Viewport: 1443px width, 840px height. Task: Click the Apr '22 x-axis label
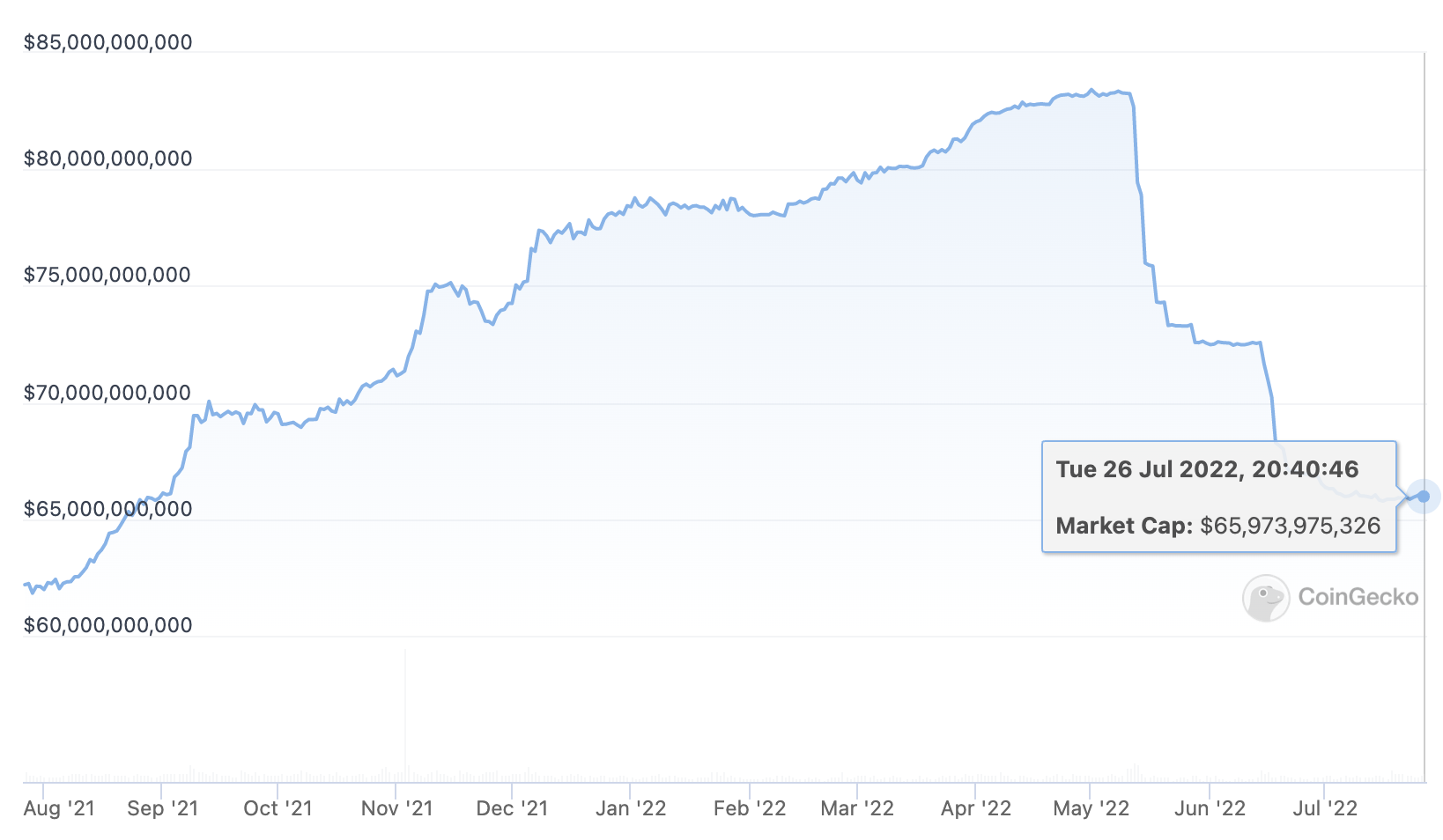pos(976,808)
